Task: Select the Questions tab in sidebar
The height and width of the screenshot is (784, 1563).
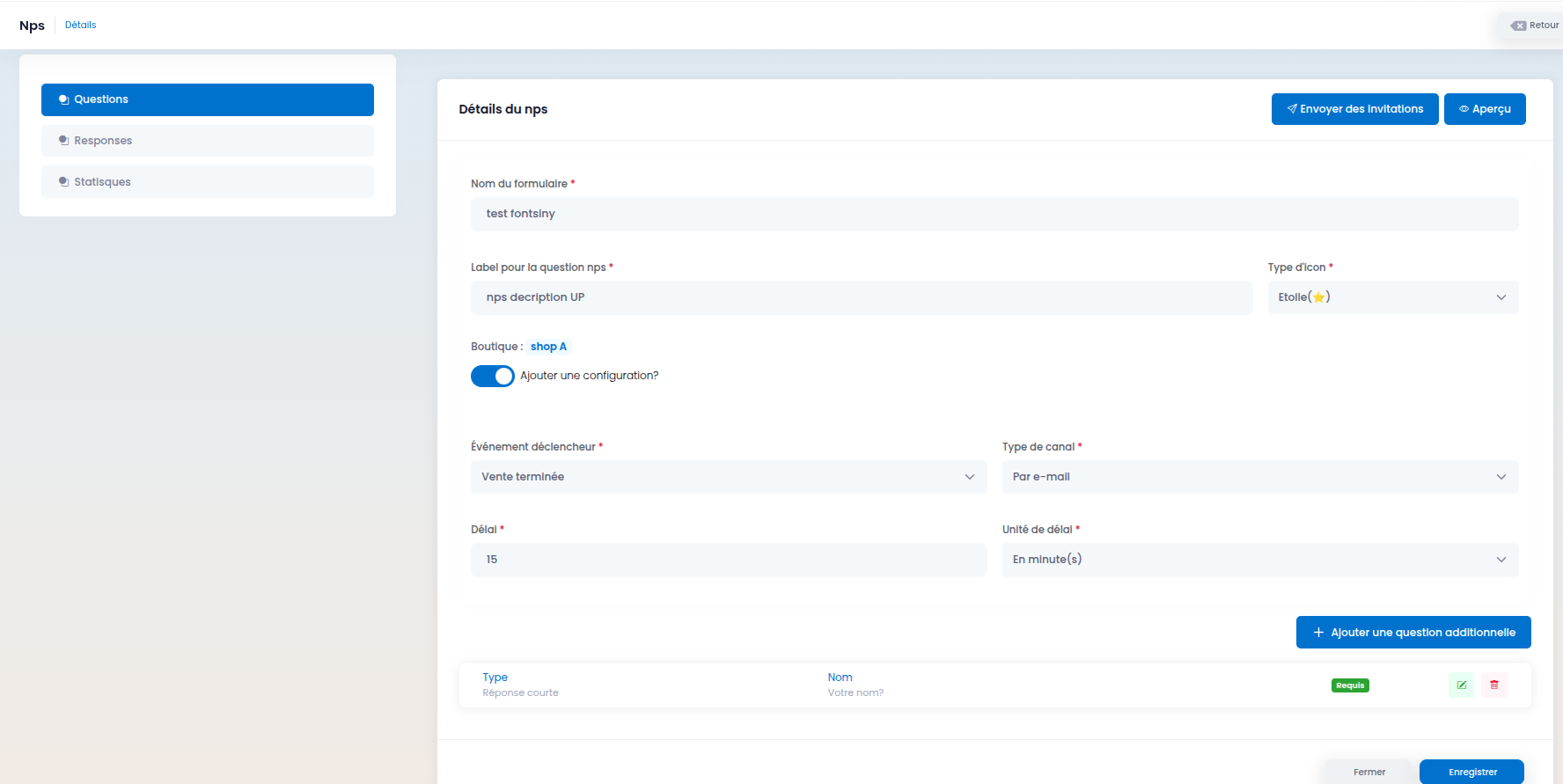Action: (208, 99)
